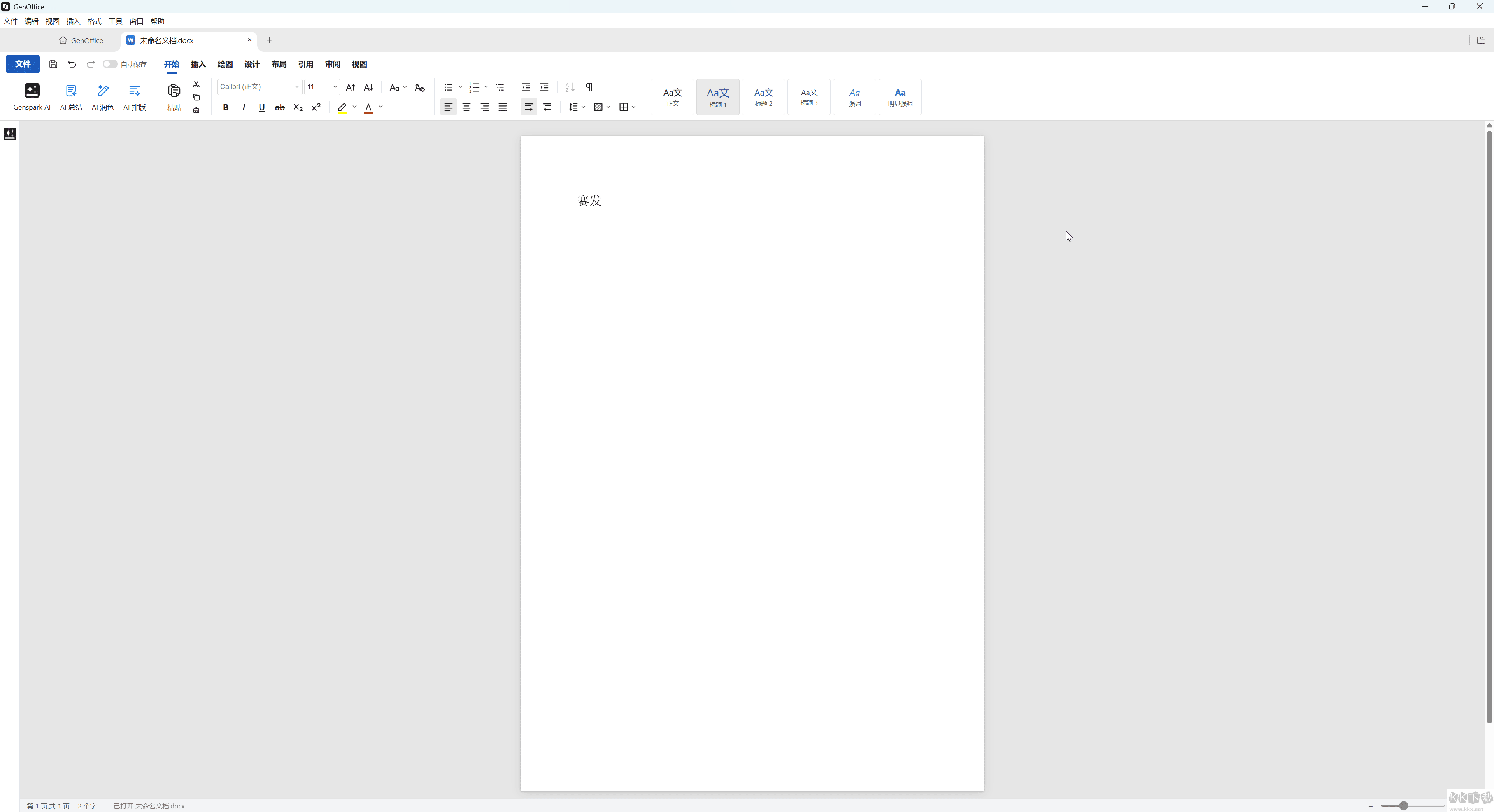Apply the 正文 style
The height and width of the screenshot is (812, 1494).
(x=672, y=97)
